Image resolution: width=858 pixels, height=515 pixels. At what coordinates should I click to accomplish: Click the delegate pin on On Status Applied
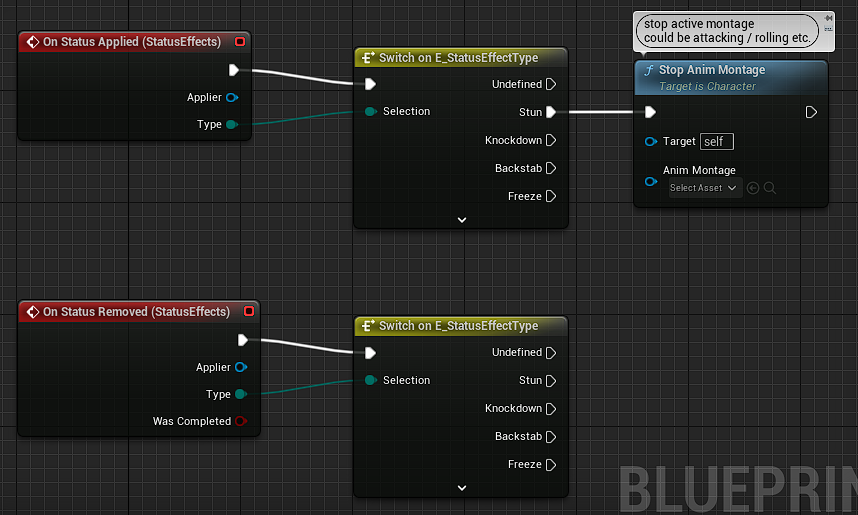click(240, 42)
